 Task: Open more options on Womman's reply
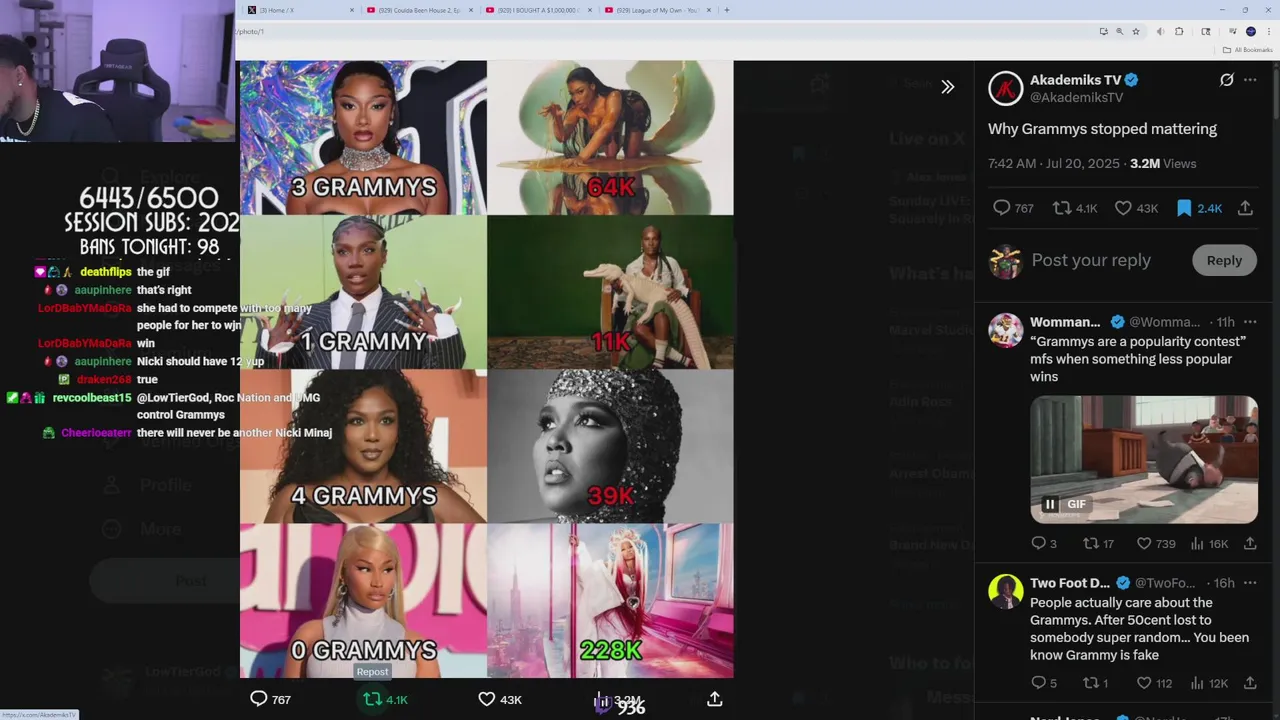coord(1250,322)
